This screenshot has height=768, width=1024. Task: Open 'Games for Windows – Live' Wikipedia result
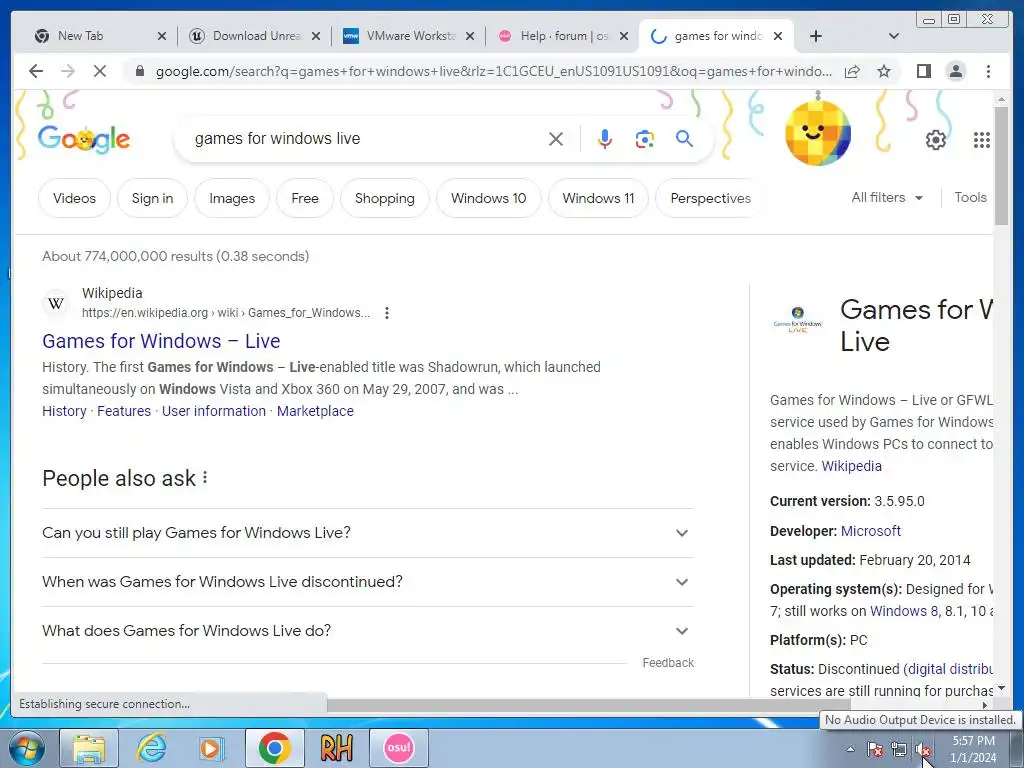pyautogui.click(x=161, y=341)
